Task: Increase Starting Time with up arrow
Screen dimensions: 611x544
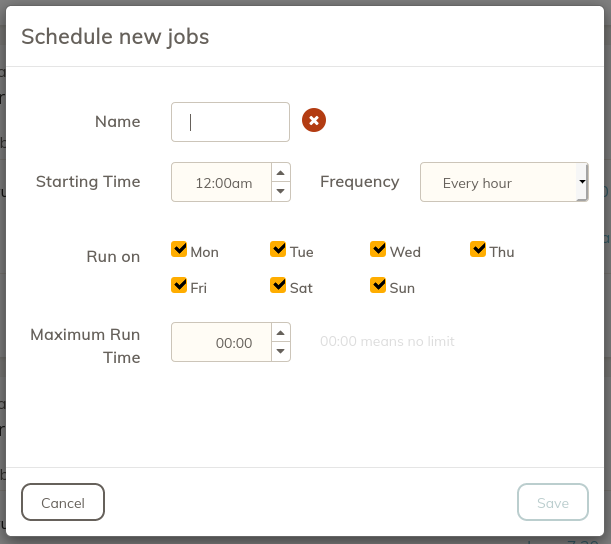Action: point(281,173)
